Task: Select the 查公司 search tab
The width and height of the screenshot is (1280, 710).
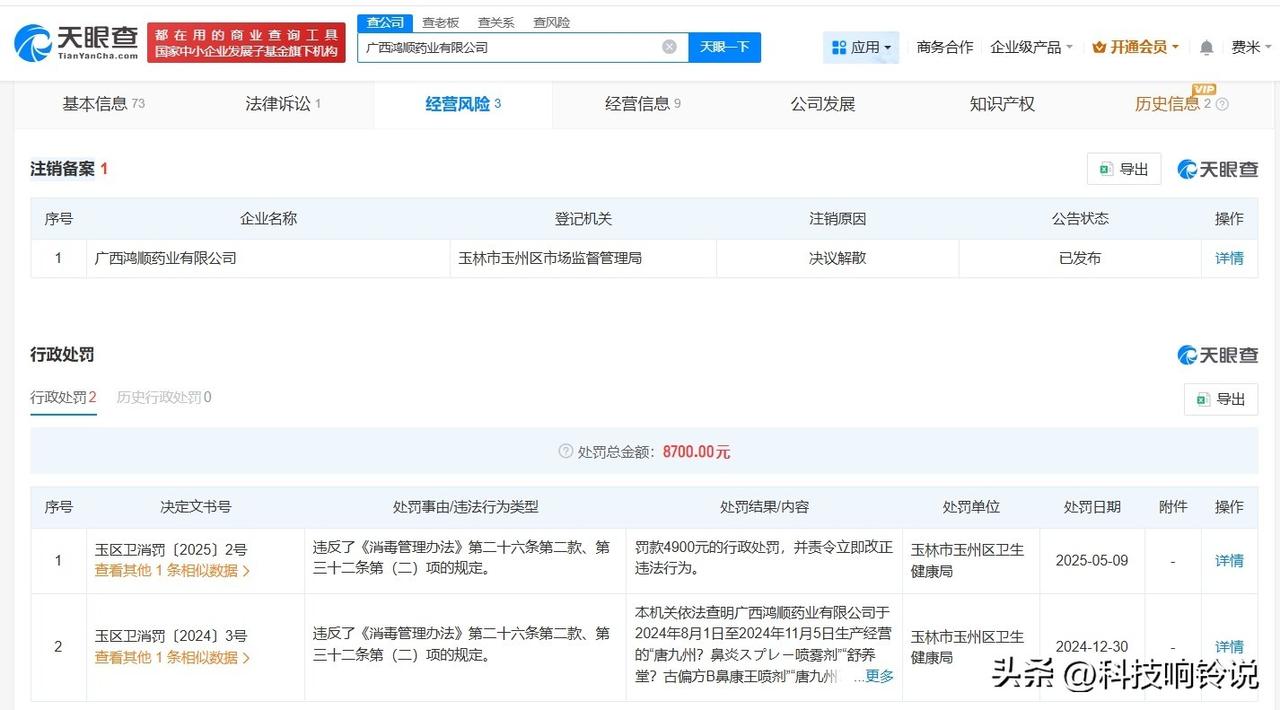Action: 385,22
